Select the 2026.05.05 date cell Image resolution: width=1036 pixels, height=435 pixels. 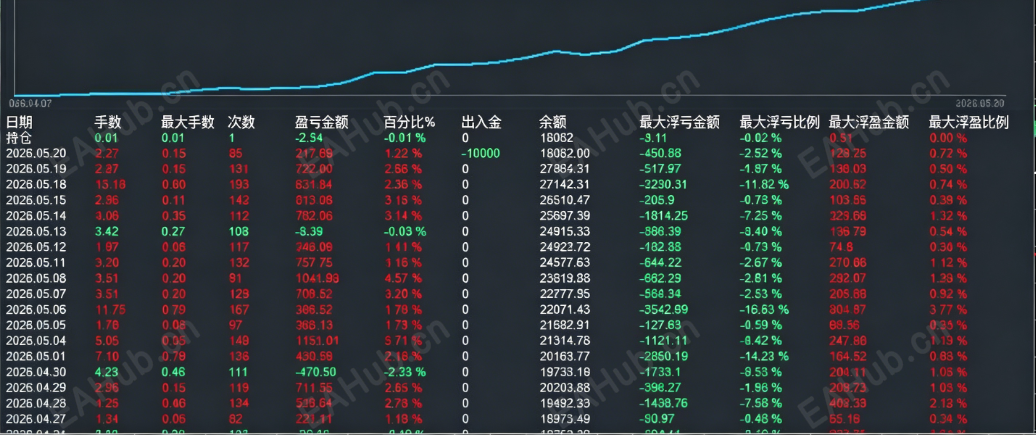pos(34,325)
